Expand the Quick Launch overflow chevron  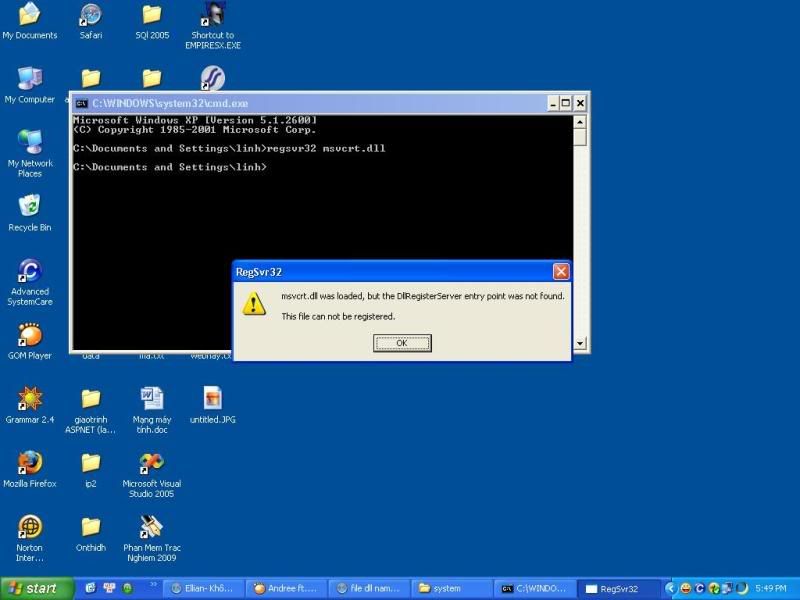point(153,585)
